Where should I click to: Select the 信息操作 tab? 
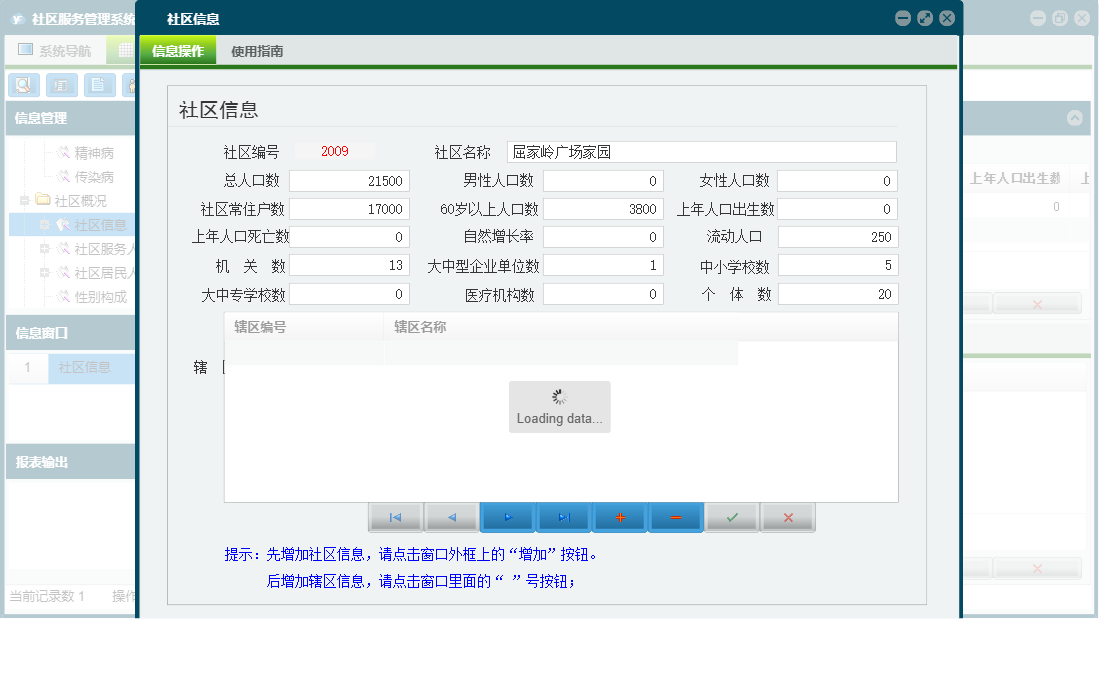pos(177,49)
